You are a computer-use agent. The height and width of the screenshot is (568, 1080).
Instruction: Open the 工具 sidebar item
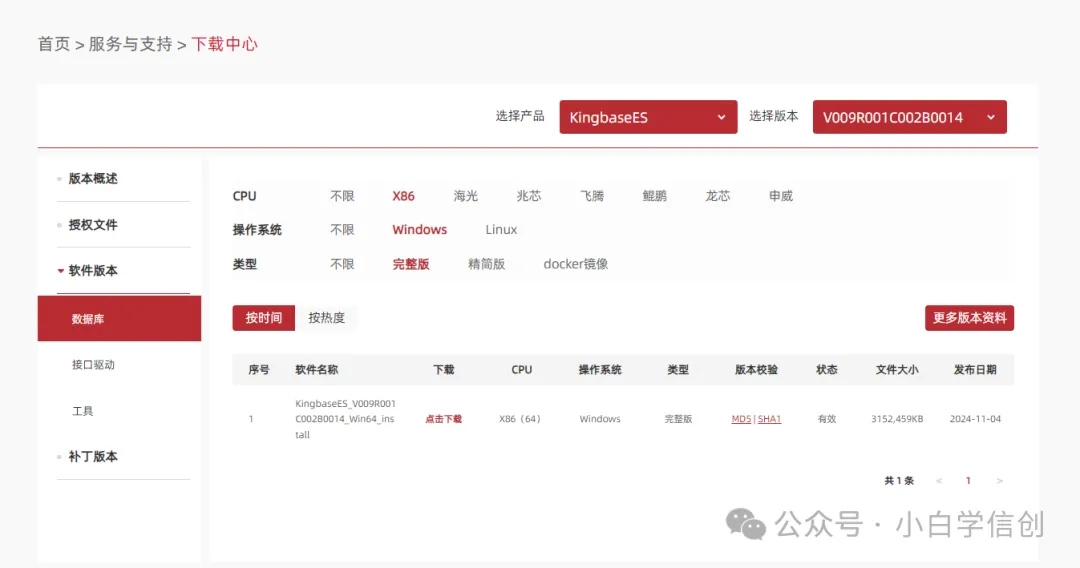83,411
